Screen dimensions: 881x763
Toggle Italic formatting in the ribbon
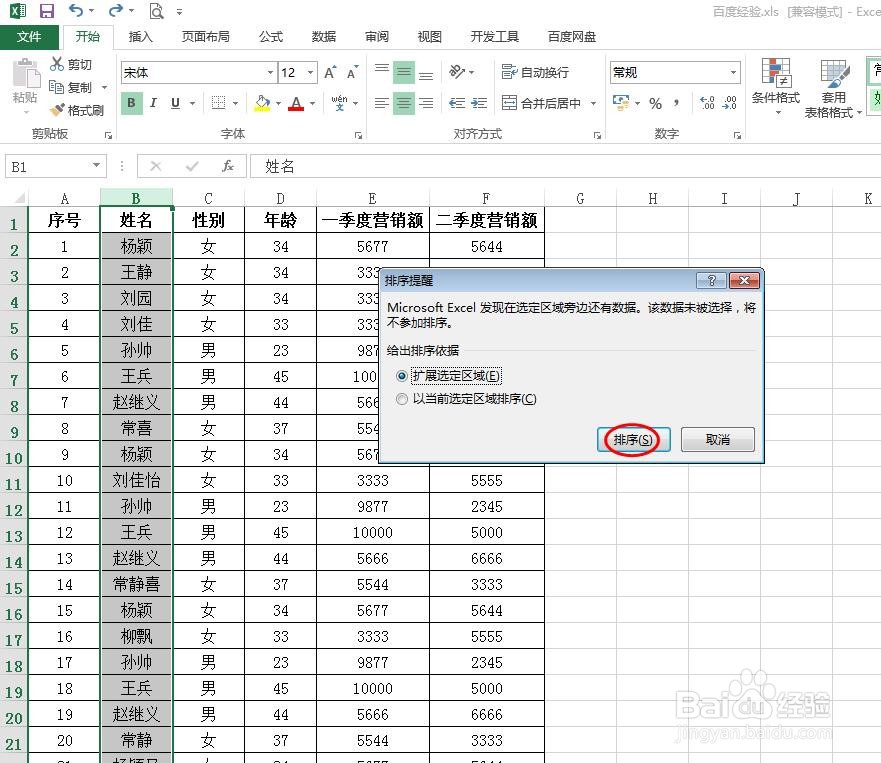pos(152,103)
